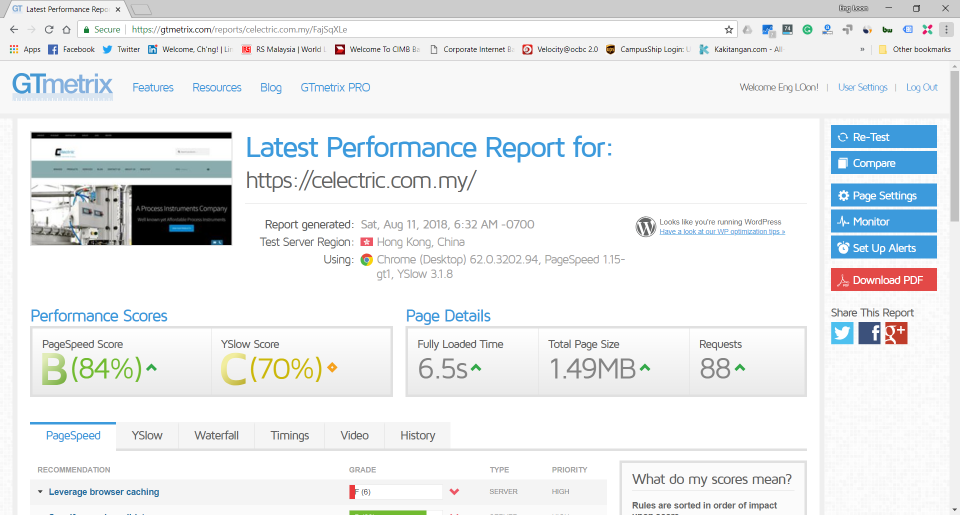Viewport: 960px width, 515px height.
Task: Go to the GTmetrix Blog
Action: (271, 88)
